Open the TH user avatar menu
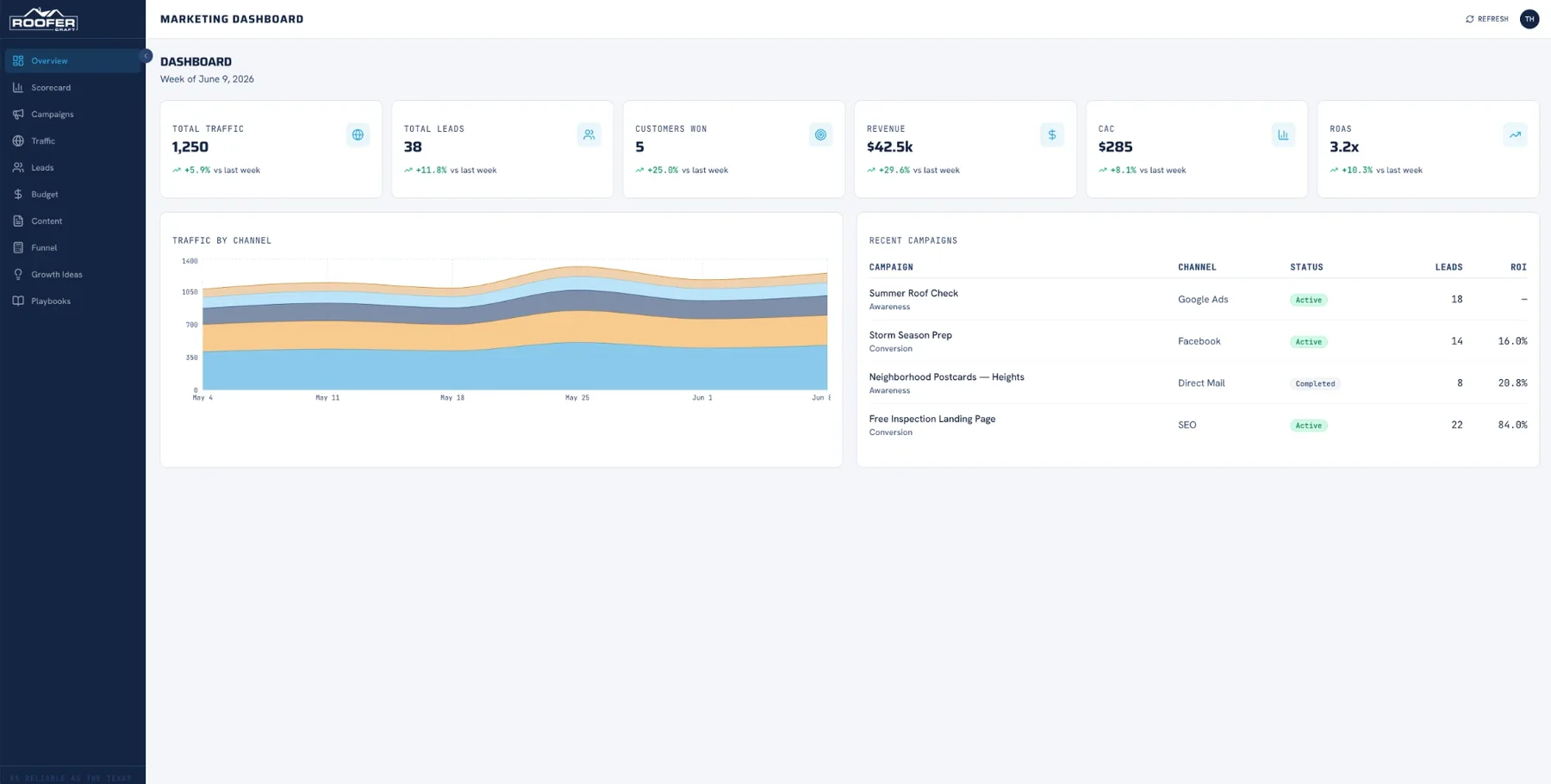Screen dimensions: 1551x784 tap(1529, 19)
